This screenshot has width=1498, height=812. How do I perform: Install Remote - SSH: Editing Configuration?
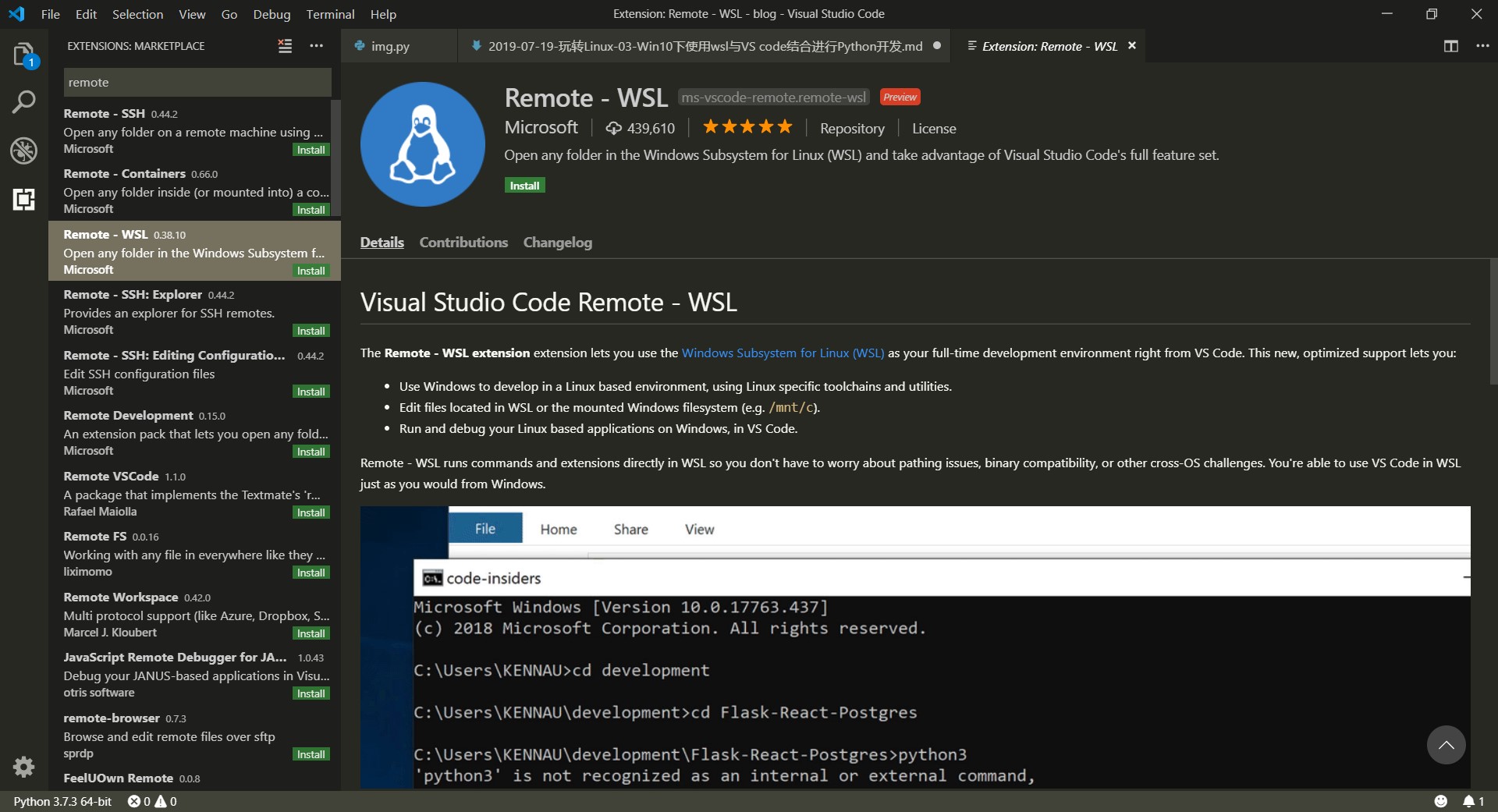311,392
